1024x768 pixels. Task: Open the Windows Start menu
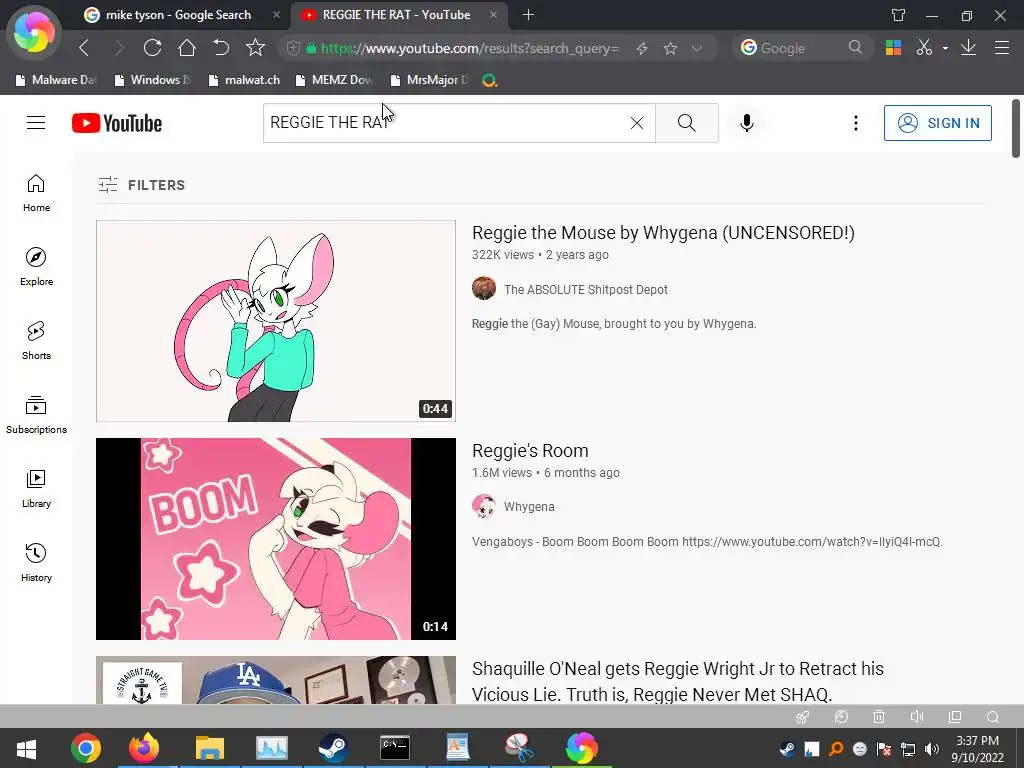click(26, 748)
